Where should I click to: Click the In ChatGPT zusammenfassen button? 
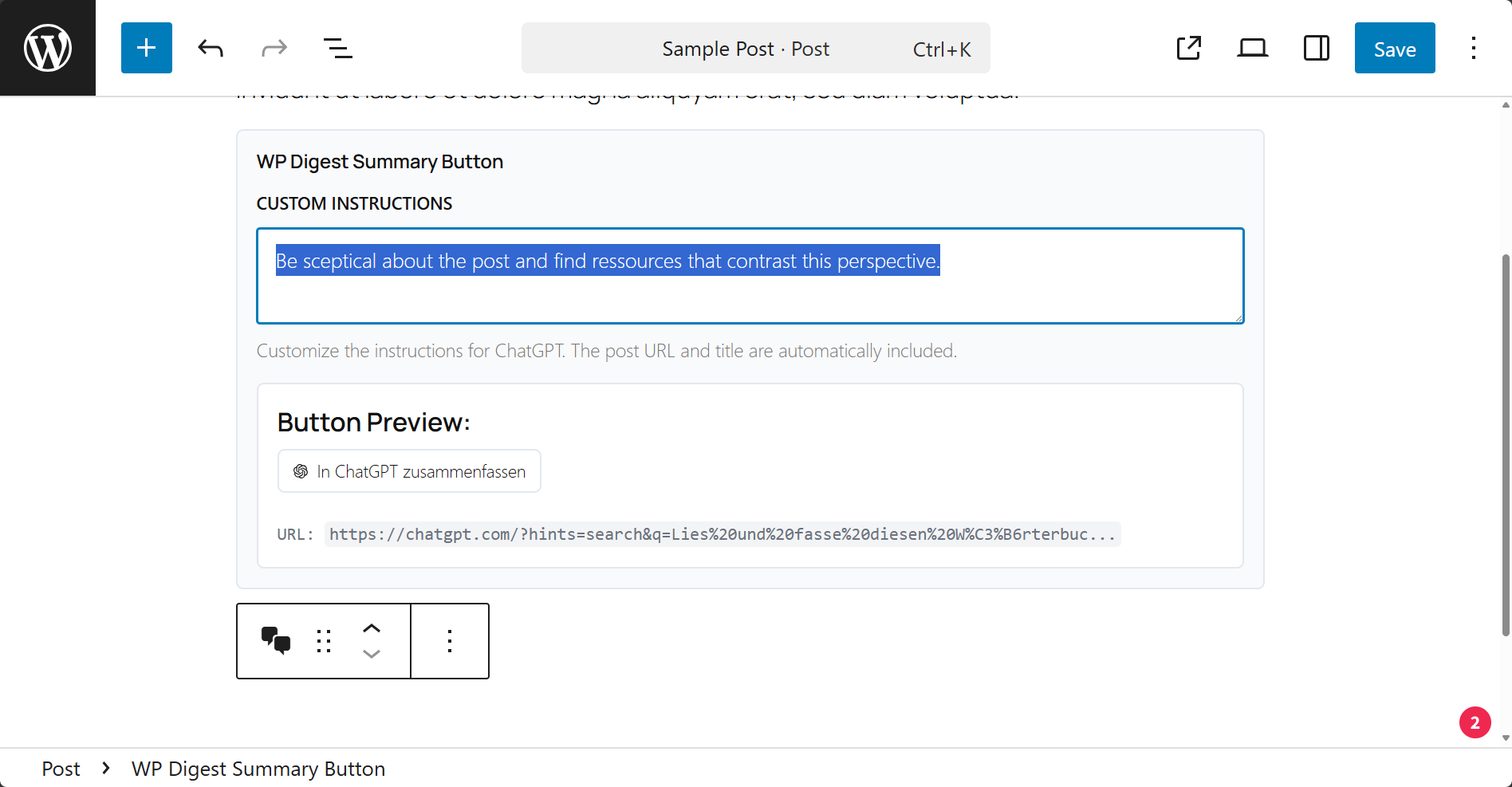409,471
